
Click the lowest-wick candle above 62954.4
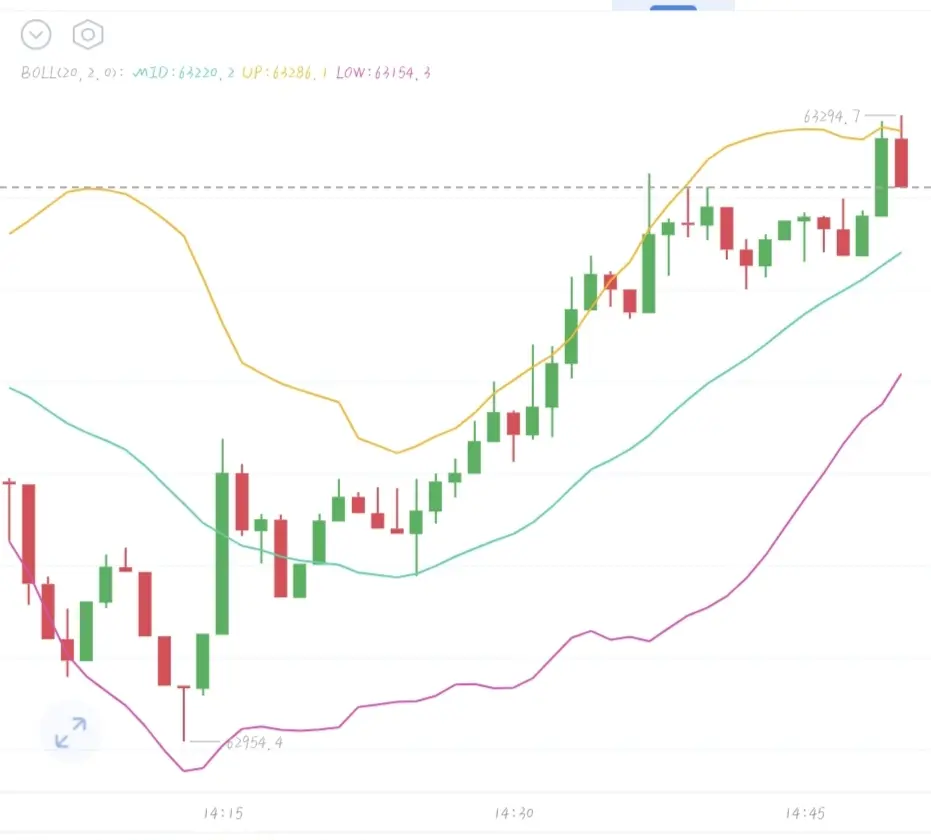click(183, 712)
